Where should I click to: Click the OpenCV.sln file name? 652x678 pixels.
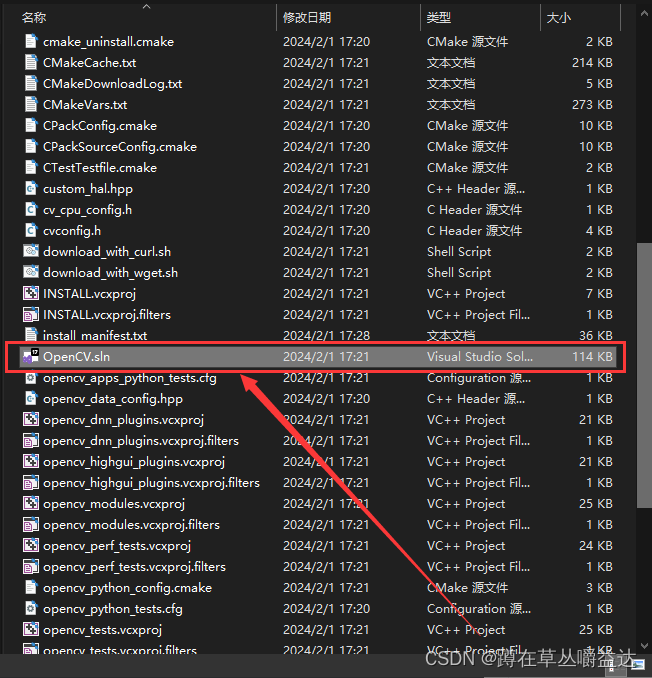click(77, 357)
